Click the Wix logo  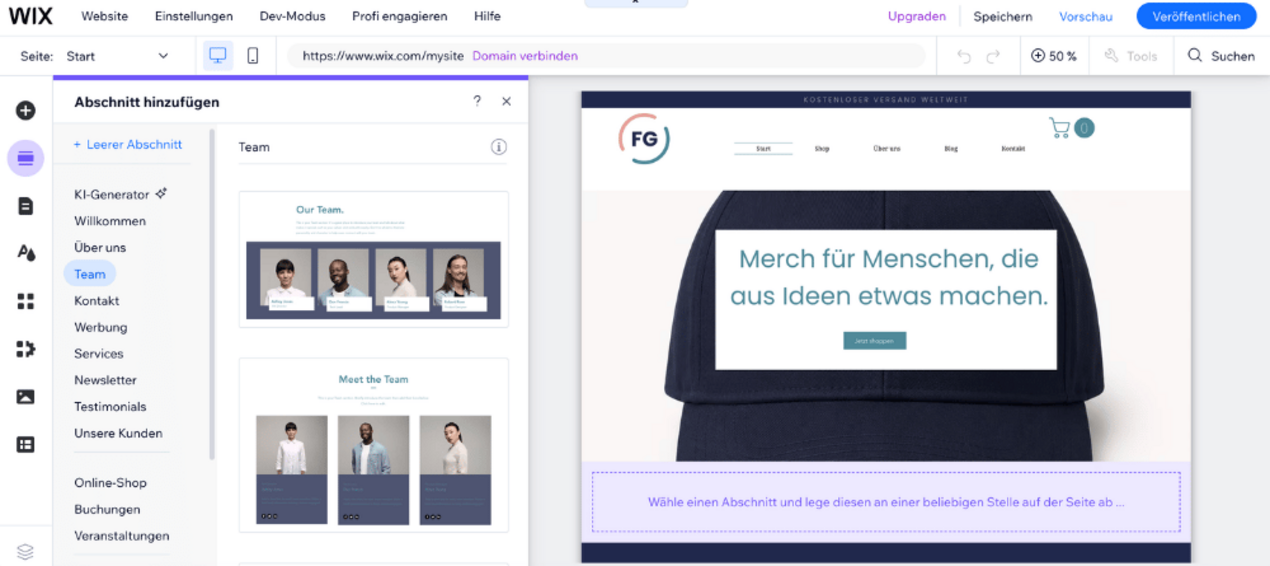click(30, 16)
